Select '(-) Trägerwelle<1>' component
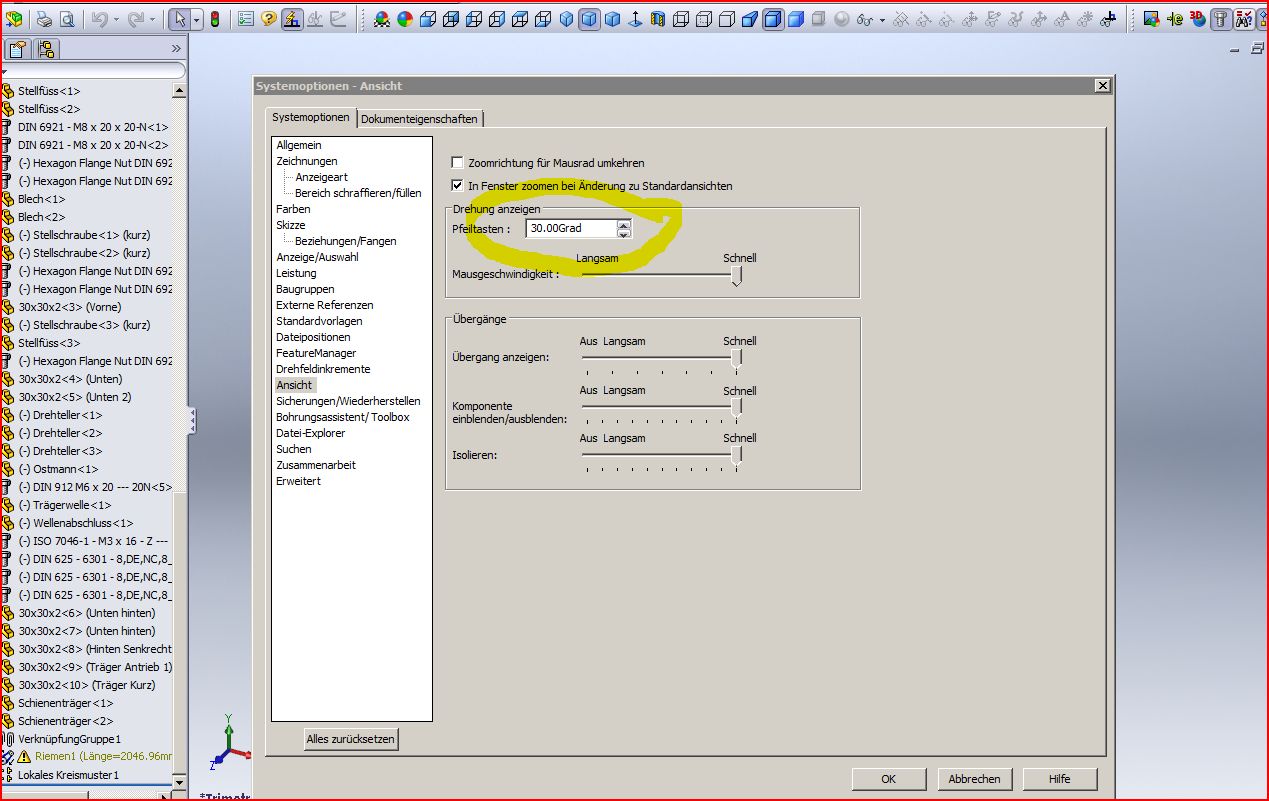 pos(65,505)
